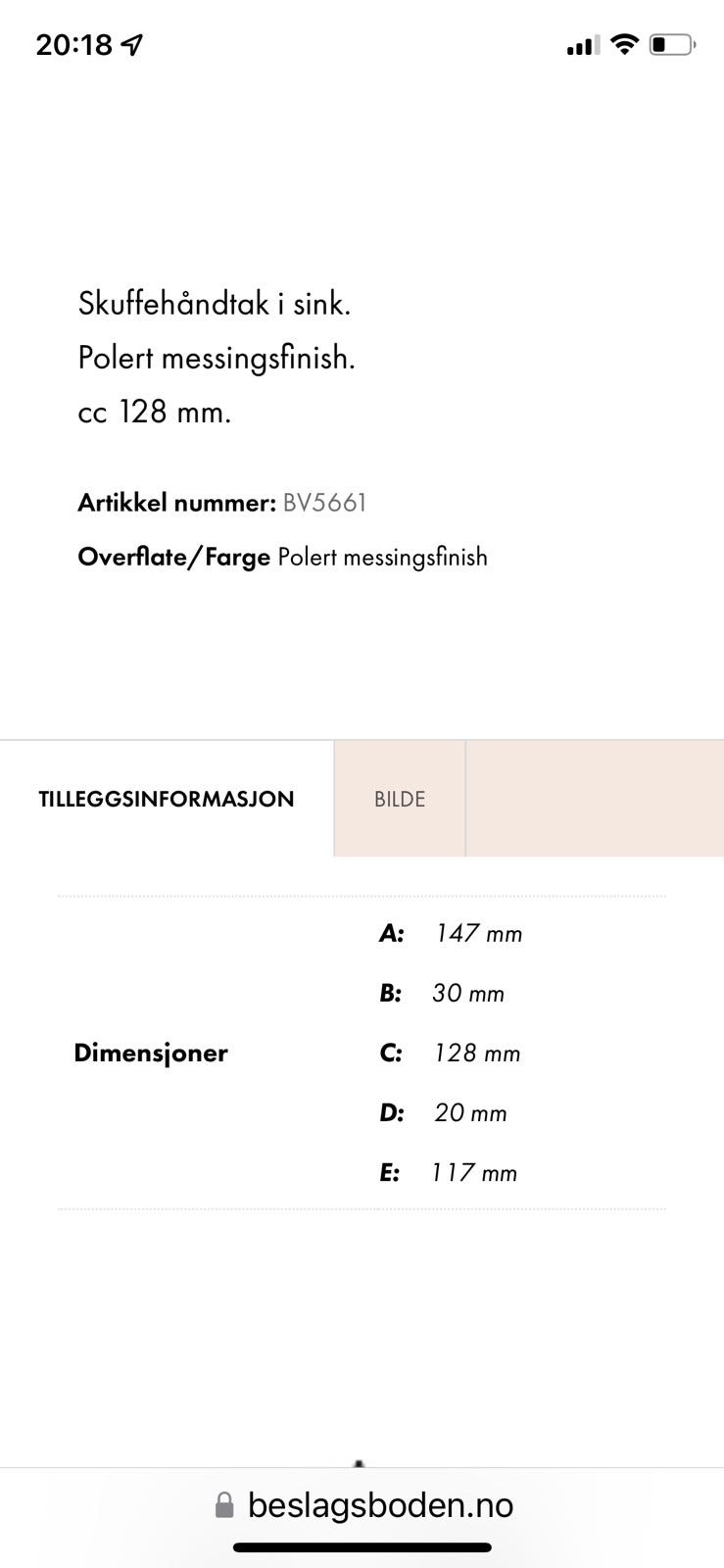Tap the 20:18 clock in status bar
The height and width of the screenshot is (1568, 724).
point(74,45)
